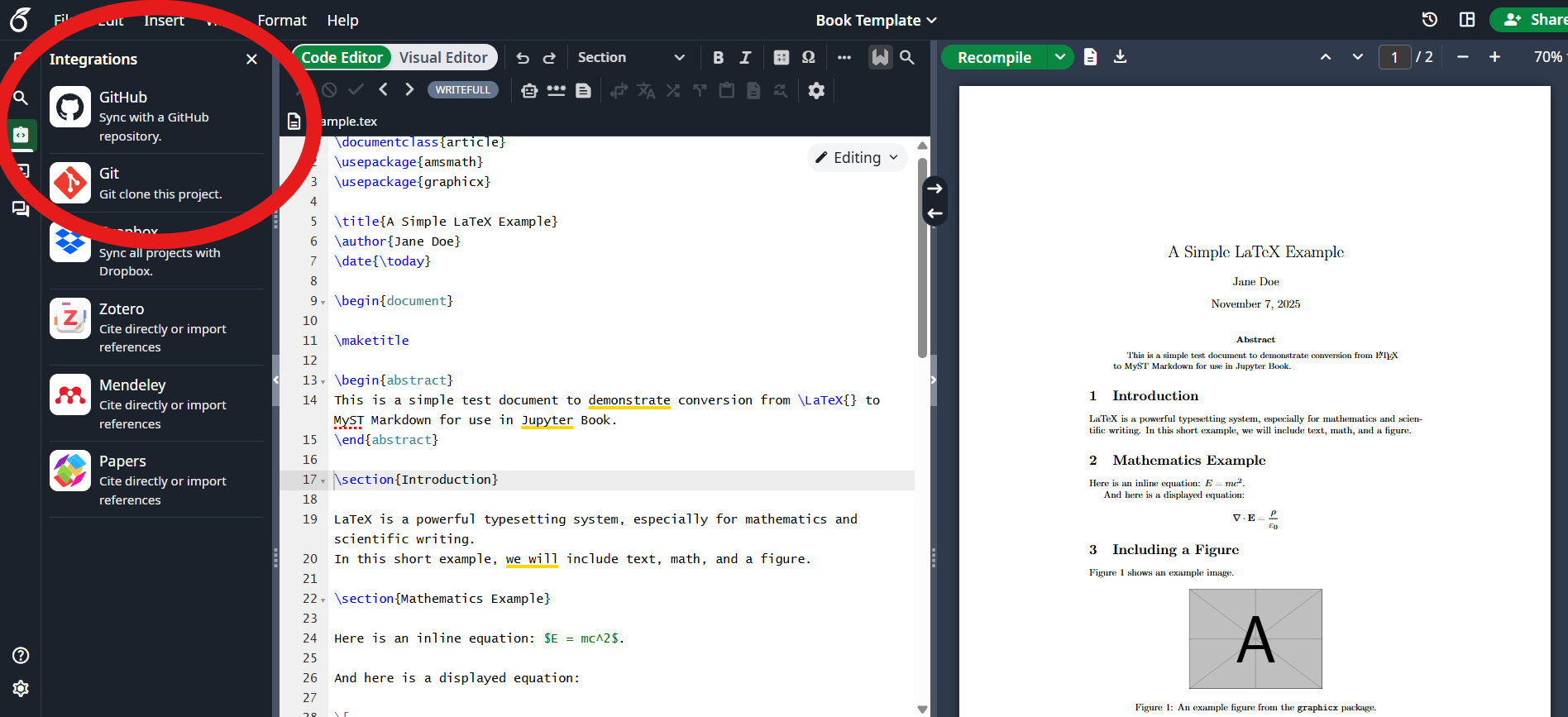Viewport: 1568px width, 717px height.
Task: Collapse the left sidebar panel handle
Action: pos(276,380)
